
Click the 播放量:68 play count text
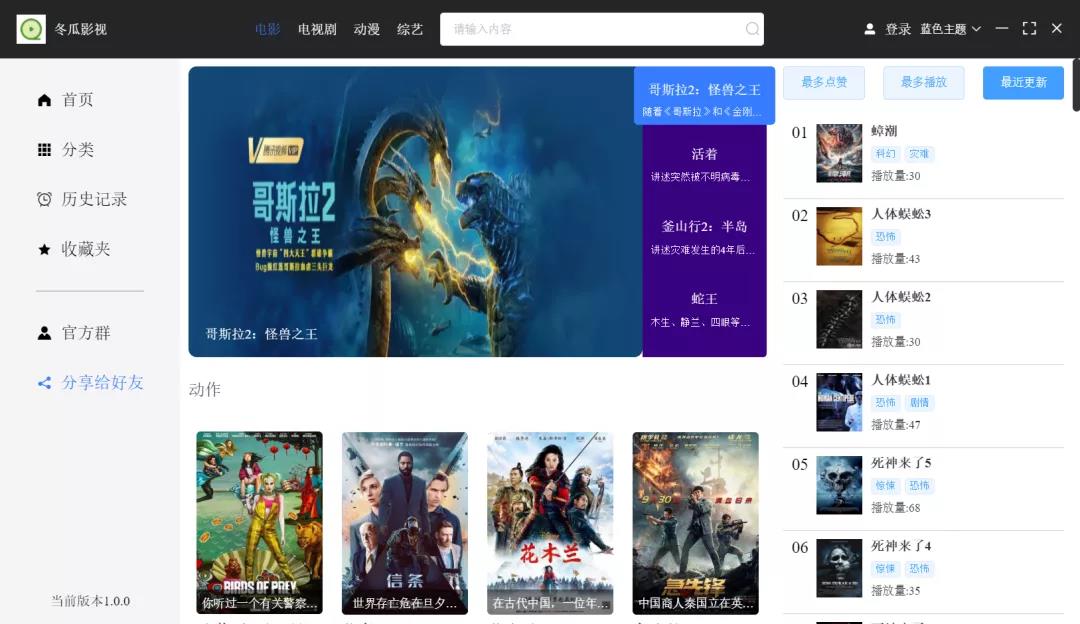point(895,508)
